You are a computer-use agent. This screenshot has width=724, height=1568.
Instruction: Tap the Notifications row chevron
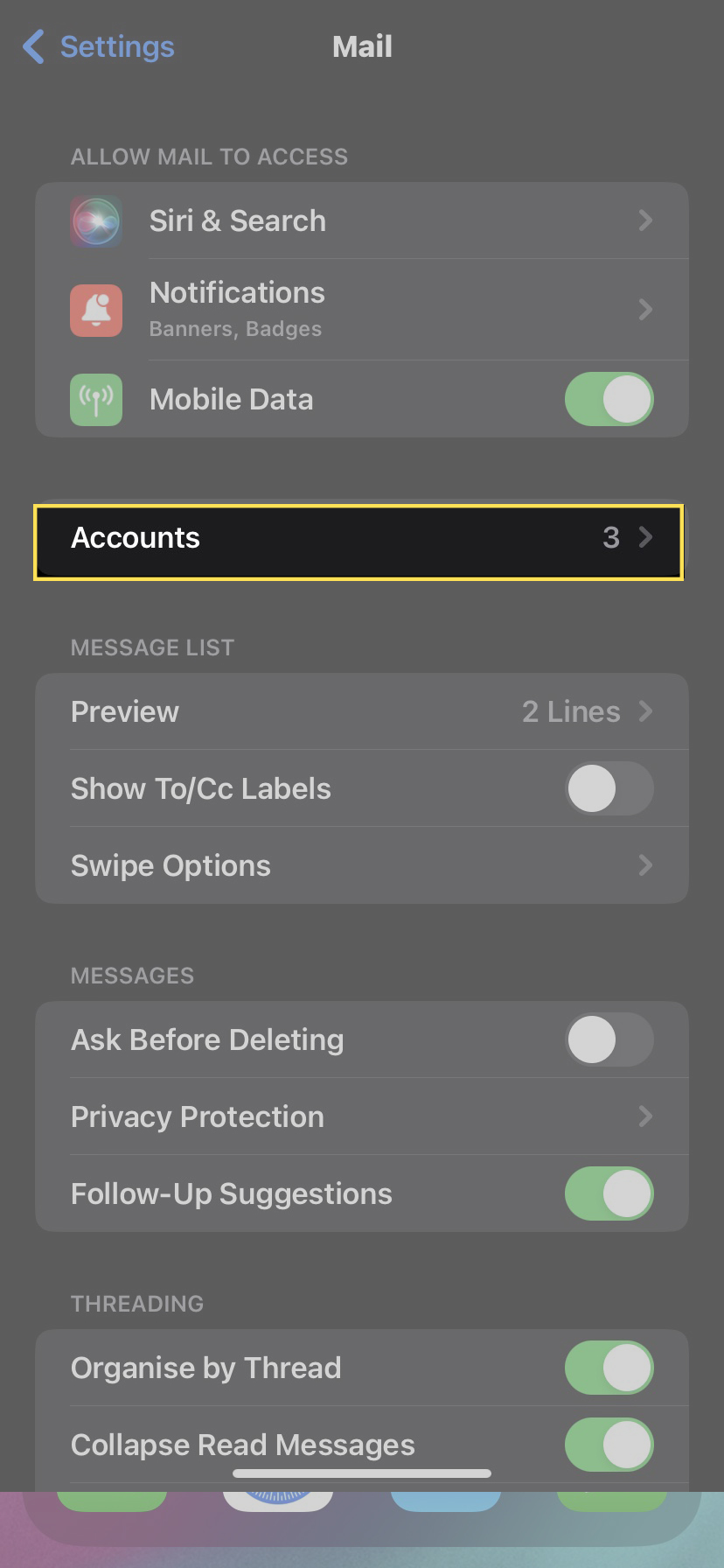(645, 310)
